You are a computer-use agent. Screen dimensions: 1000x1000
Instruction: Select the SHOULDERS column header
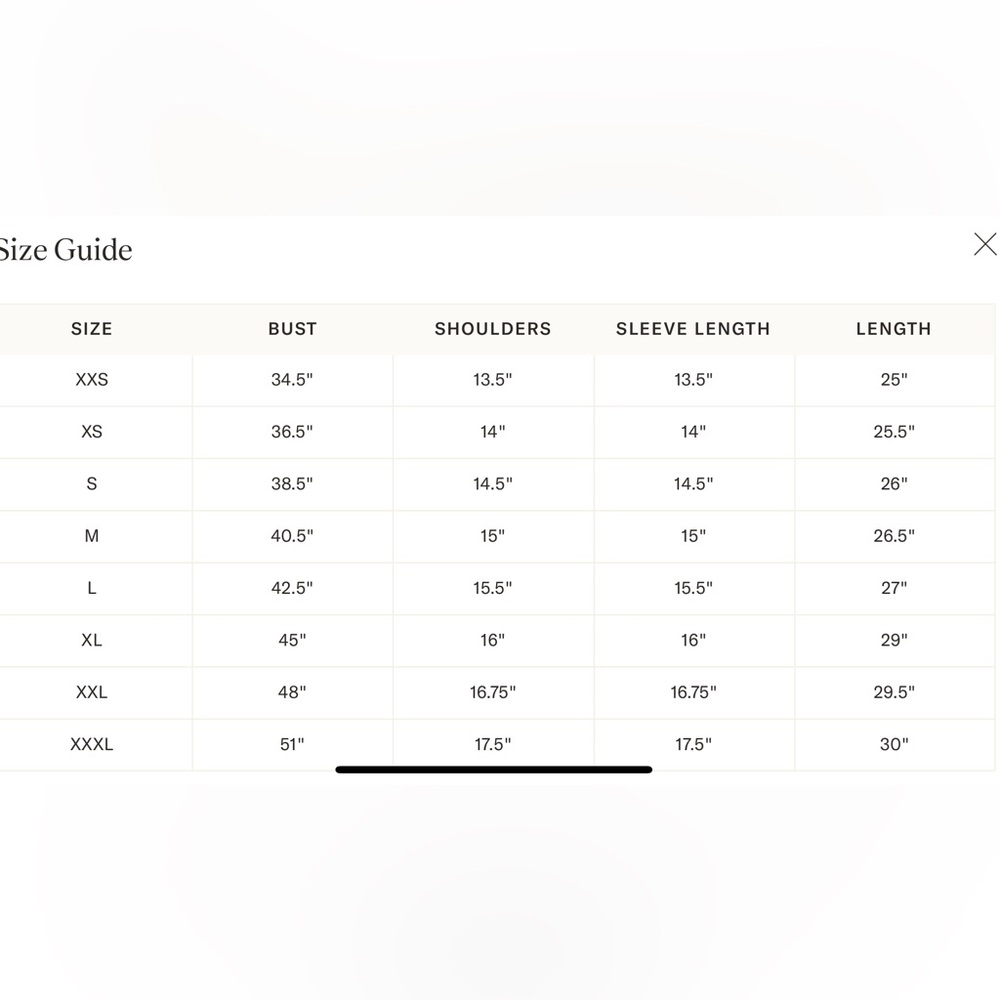pyautogui.click(x=493, y=329)
